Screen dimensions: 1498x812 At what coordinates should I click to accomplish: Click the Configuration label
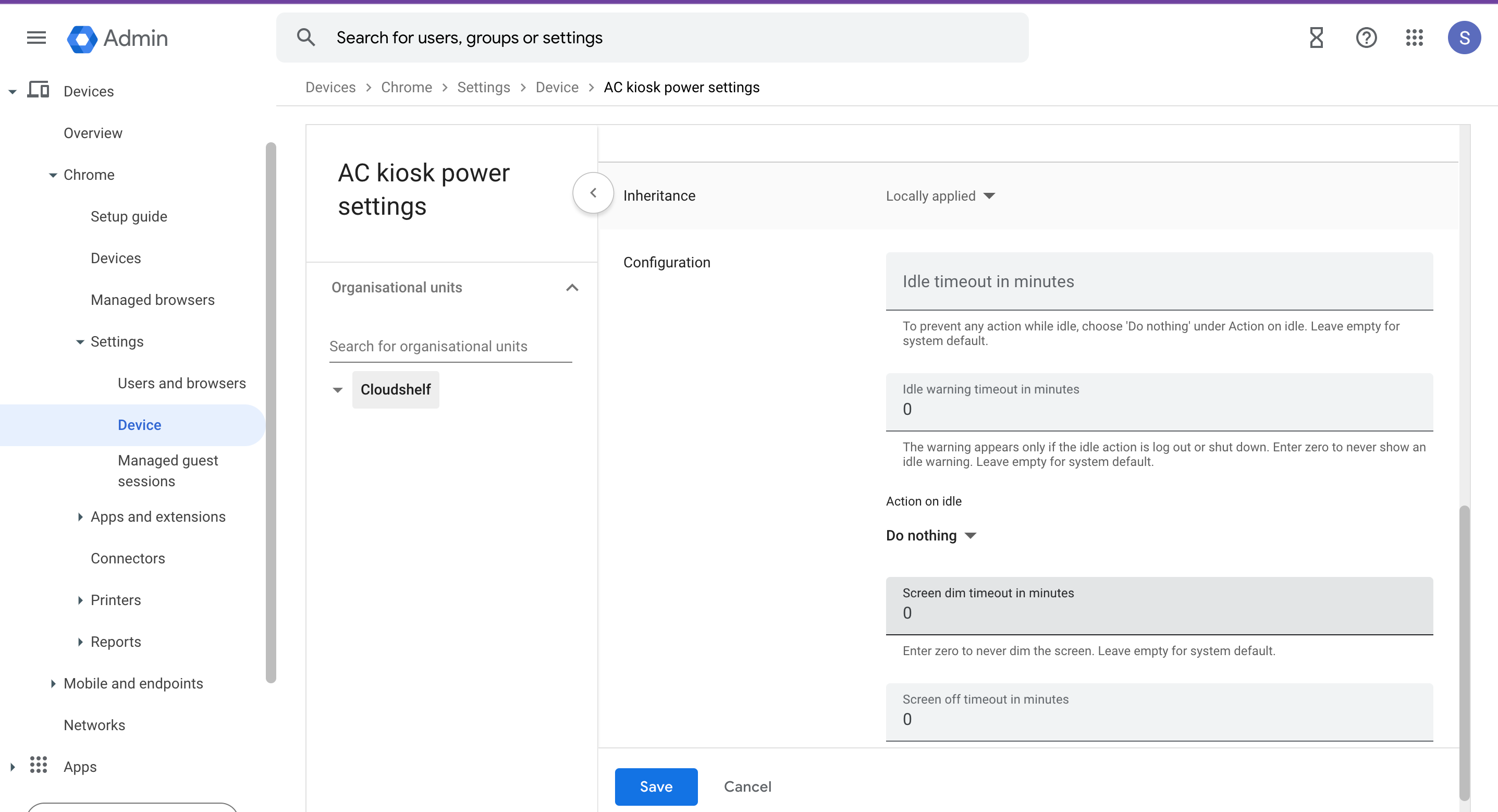click(x=667, y=262)
